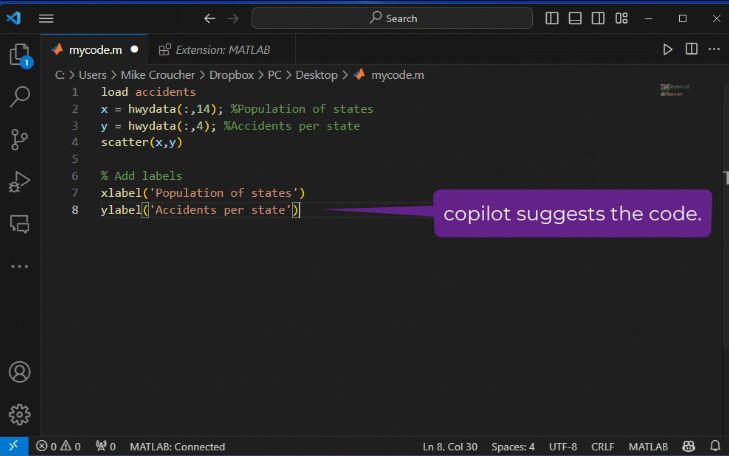The height and width of the screenshot is (456, 729).
Task: Open the Run and Debug view
Action: click(x=19, y=182)
